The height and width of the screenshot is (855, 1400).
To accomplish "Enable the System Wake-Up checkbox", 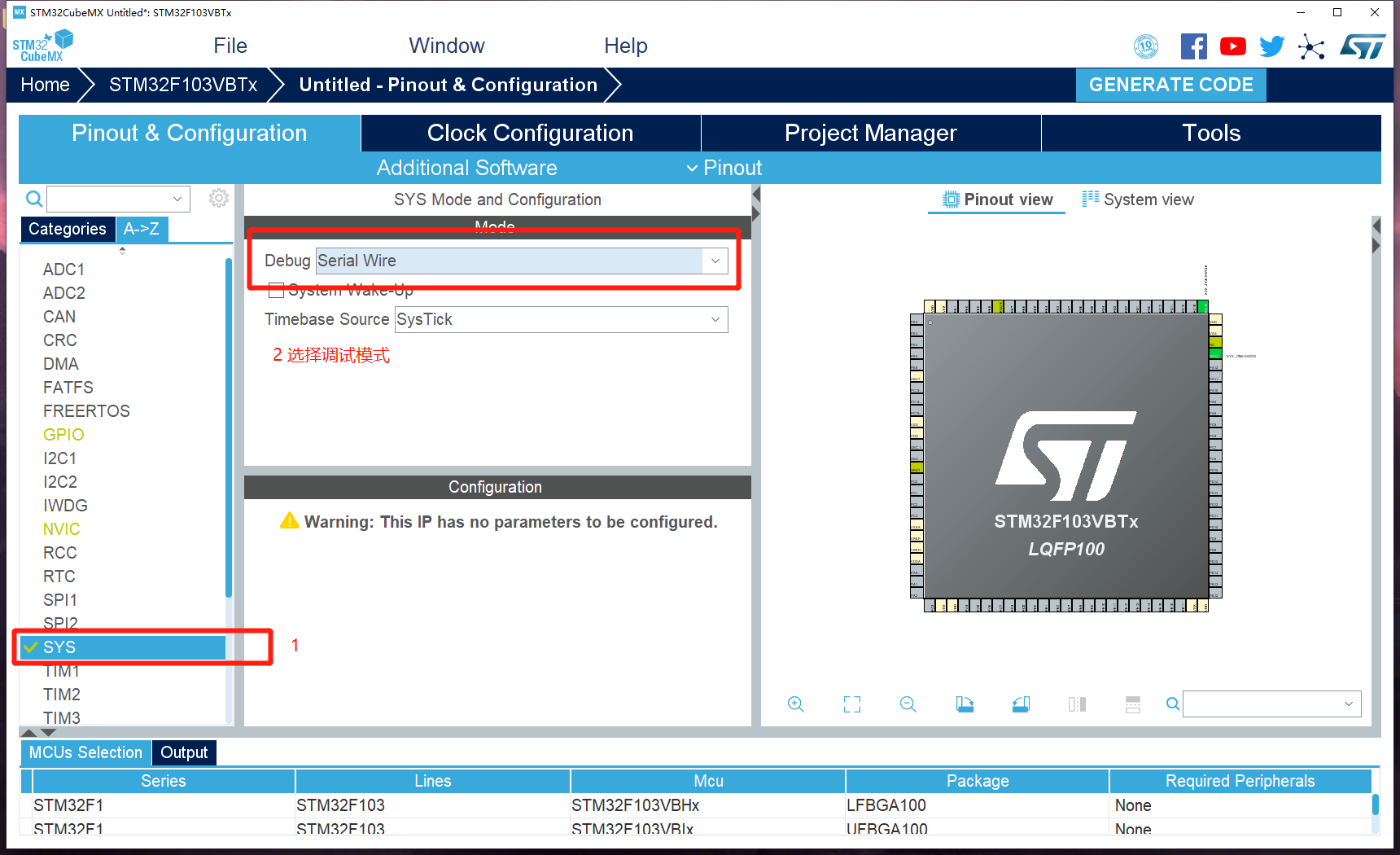I will coord(277,290).
